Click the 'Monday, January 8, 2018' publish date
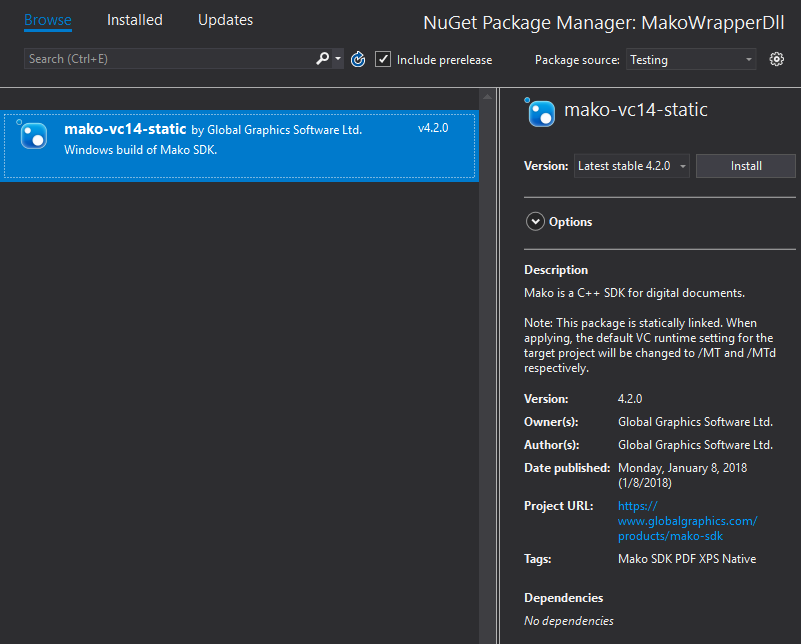This screenshot has height=644, width=801. (682, 468)
